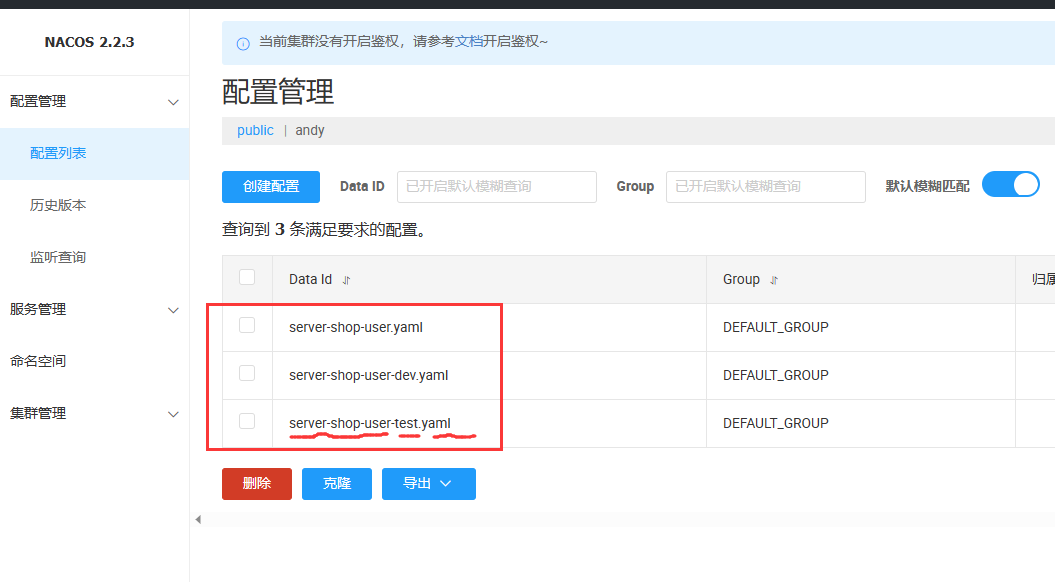Expand the 集群管理 menu chevron

point(173,414)
